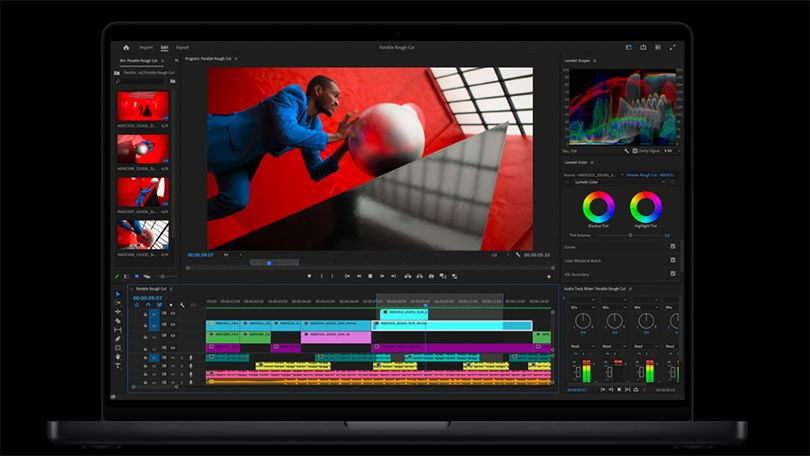Select the Slip tool
This screenshot has width=810, height=456.
point(118,329)
